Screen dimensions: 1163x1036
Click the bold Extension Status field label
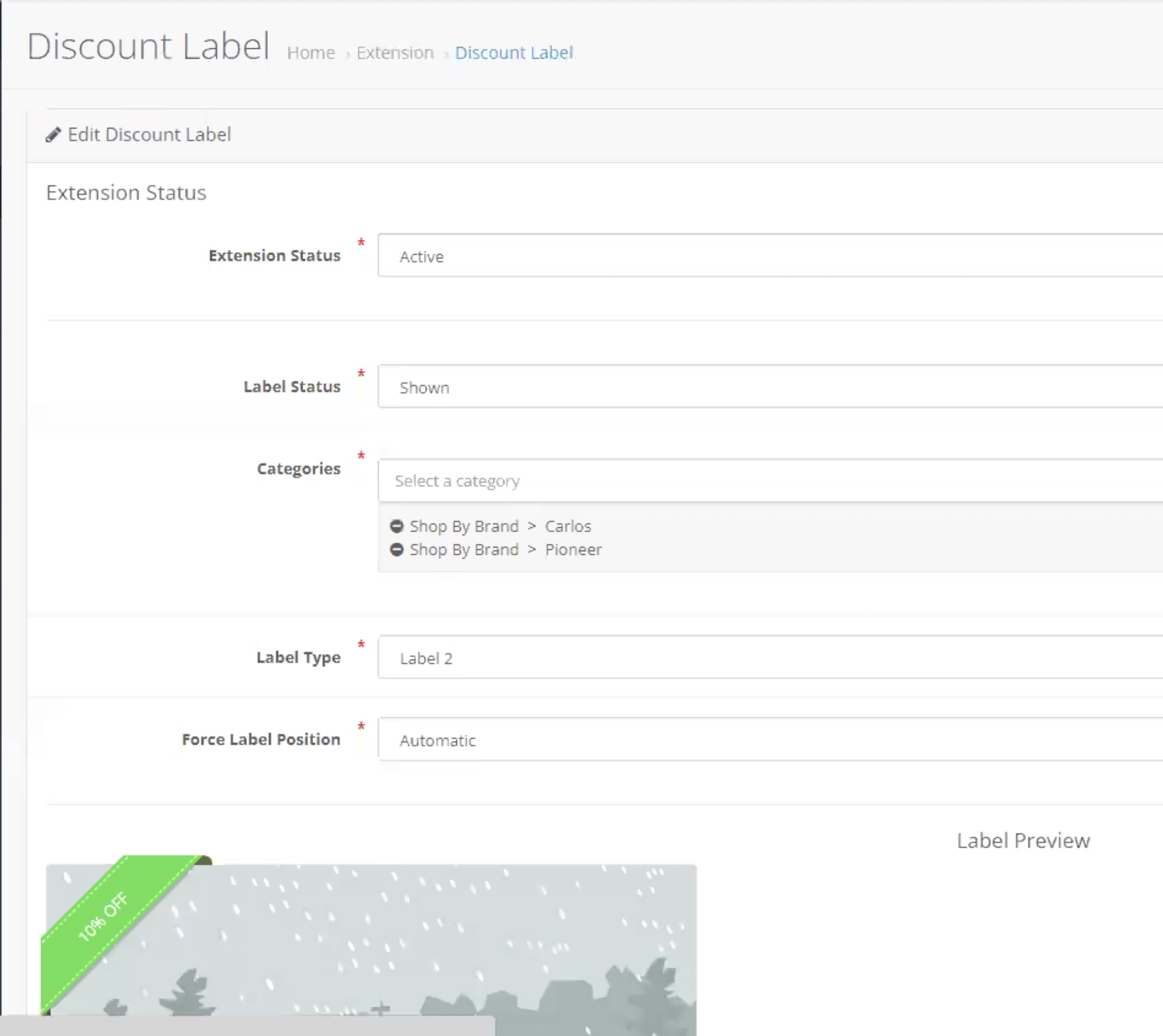pyautogui.click(x=275, y=256)
